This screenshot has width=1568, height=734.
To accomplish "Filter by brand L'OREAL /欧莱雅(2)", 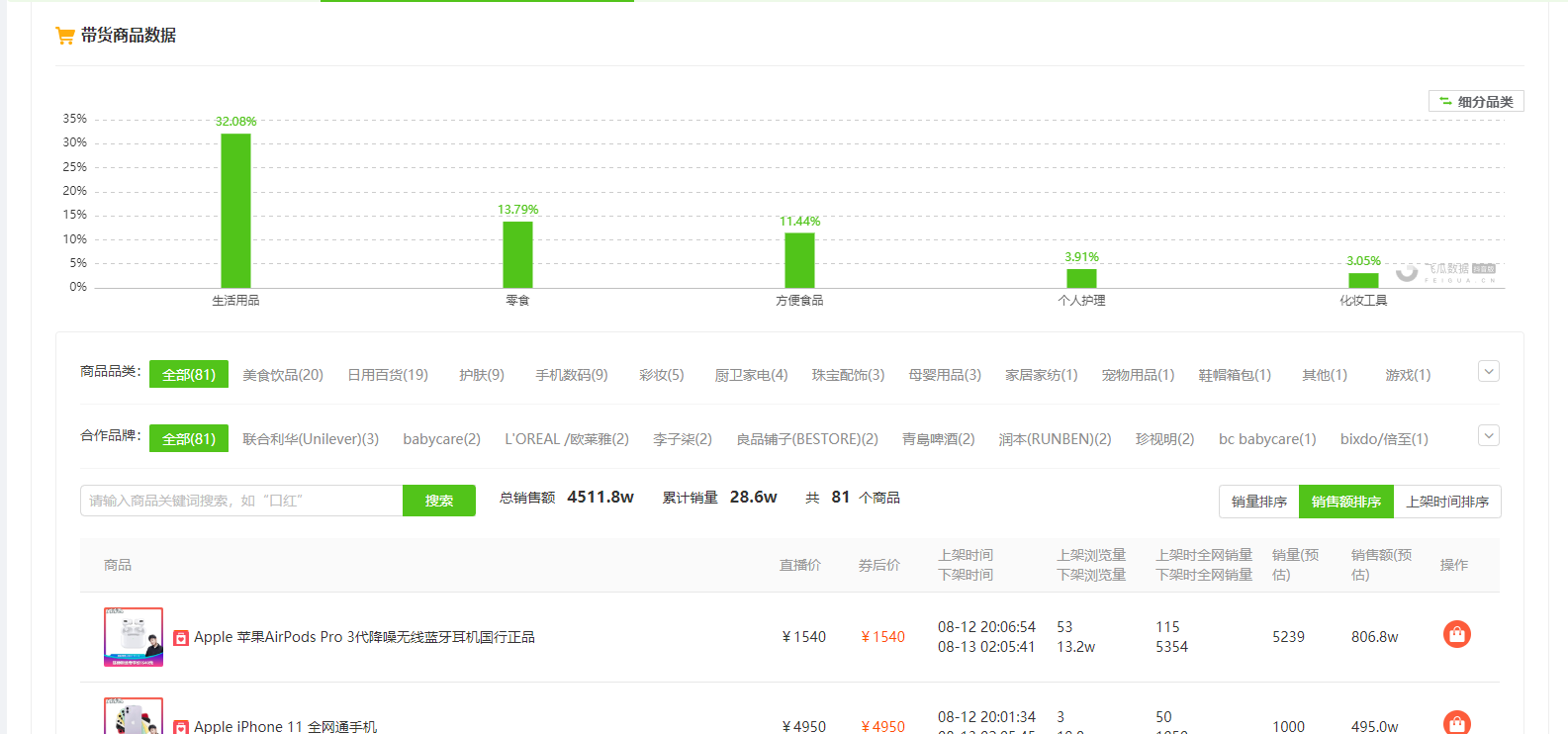I will 567,439.
